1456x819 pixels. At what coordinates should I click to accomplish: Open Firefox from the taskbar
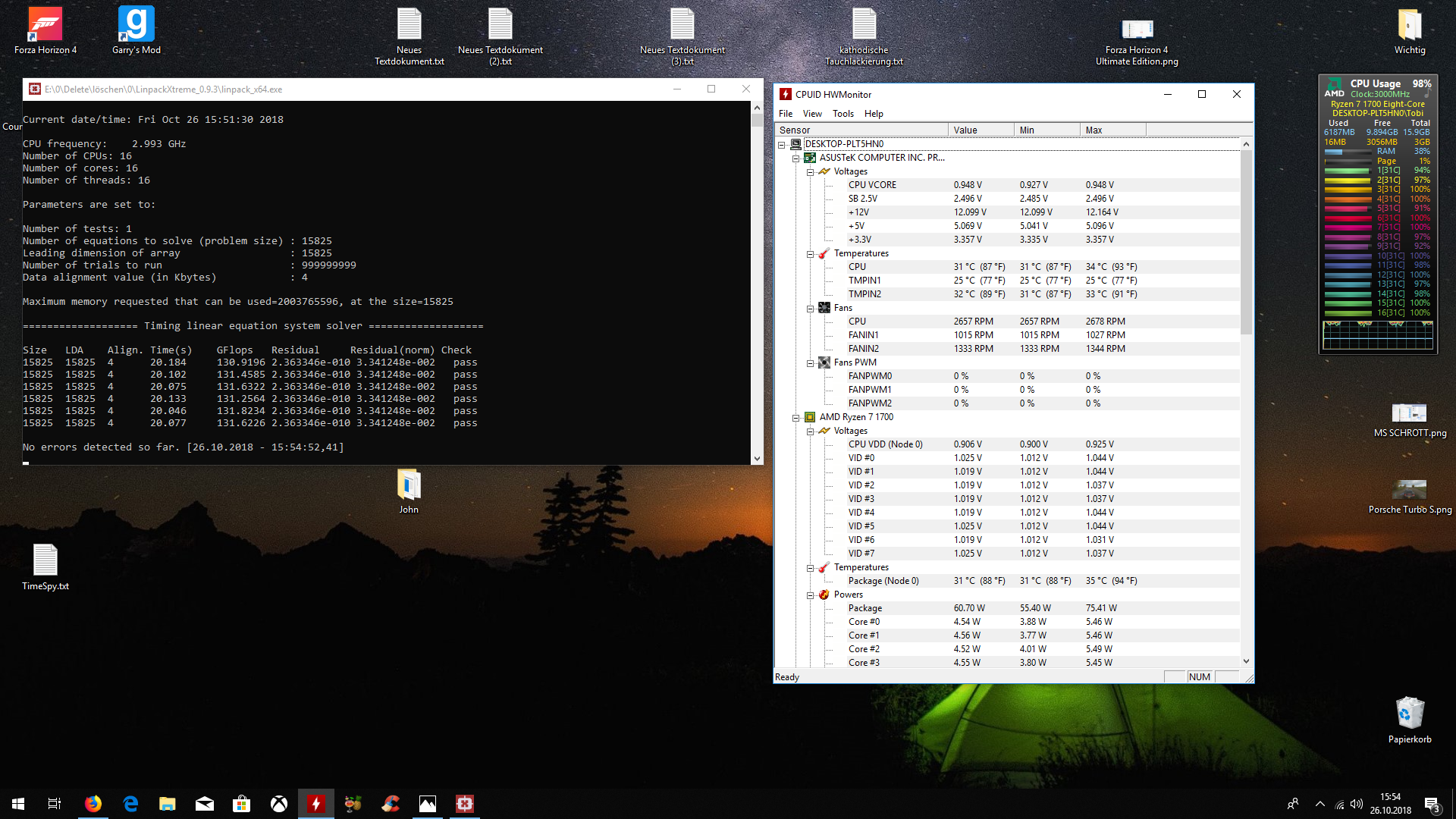point(93,804)
